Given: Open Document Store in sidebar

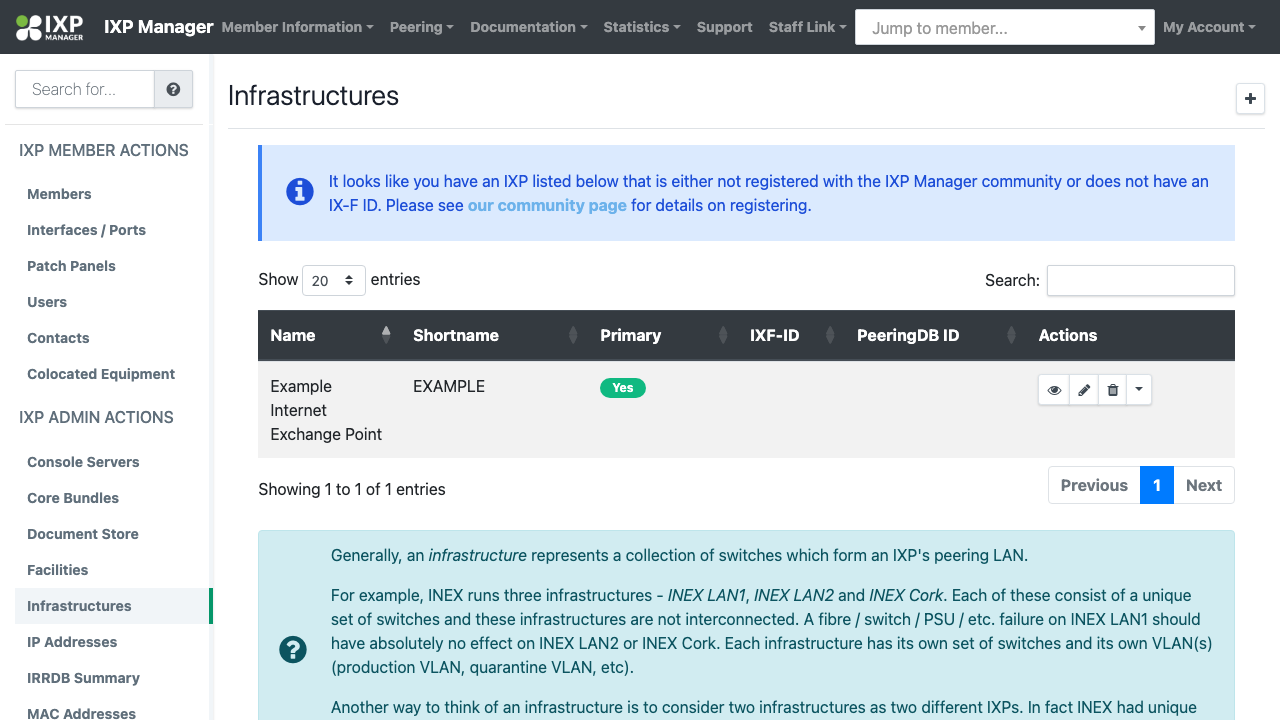Looking at the screenshot, I should click(83, 534).
